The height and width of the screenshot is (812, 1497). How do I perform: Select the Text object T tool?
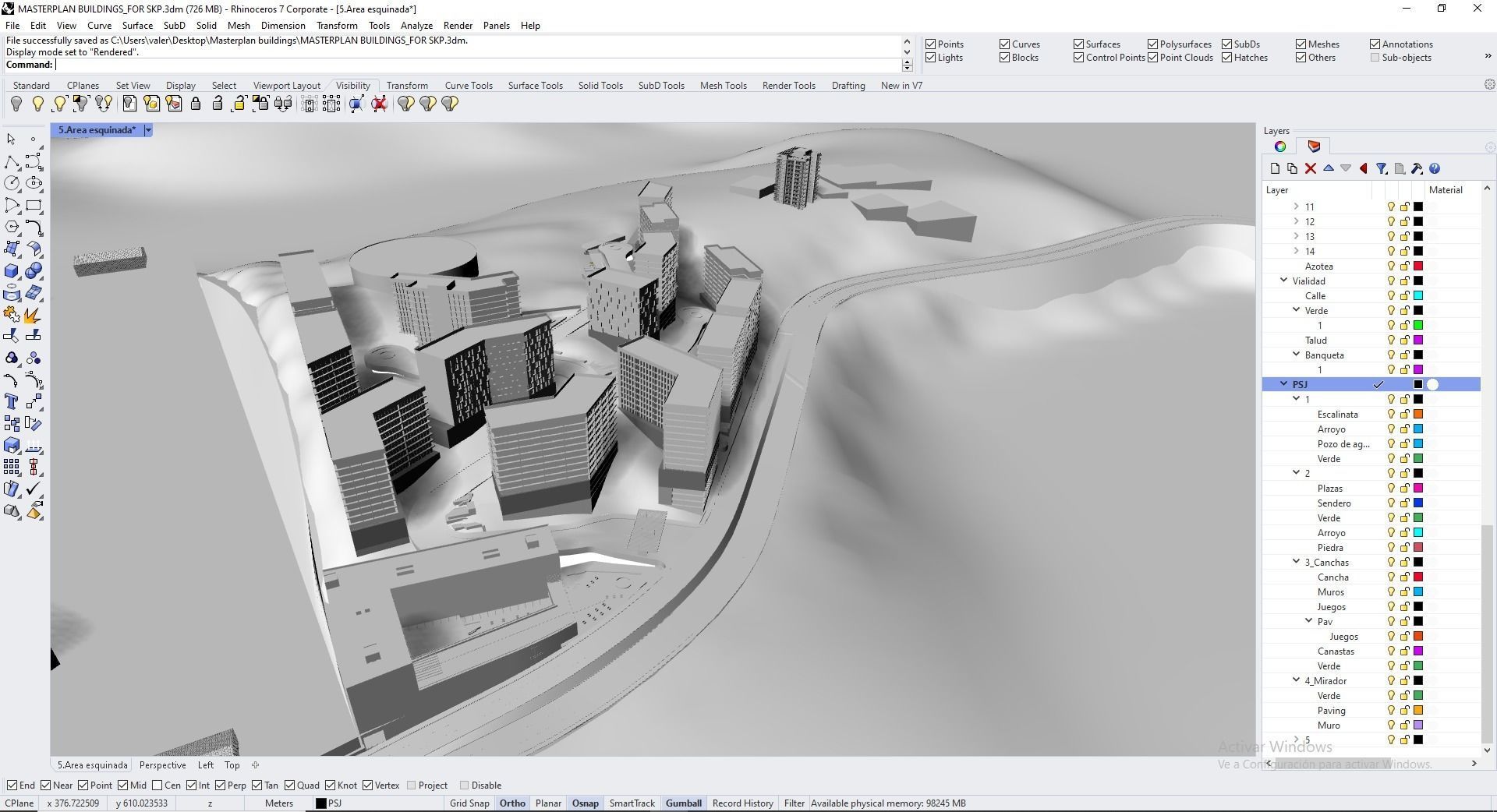click(12, 402)
